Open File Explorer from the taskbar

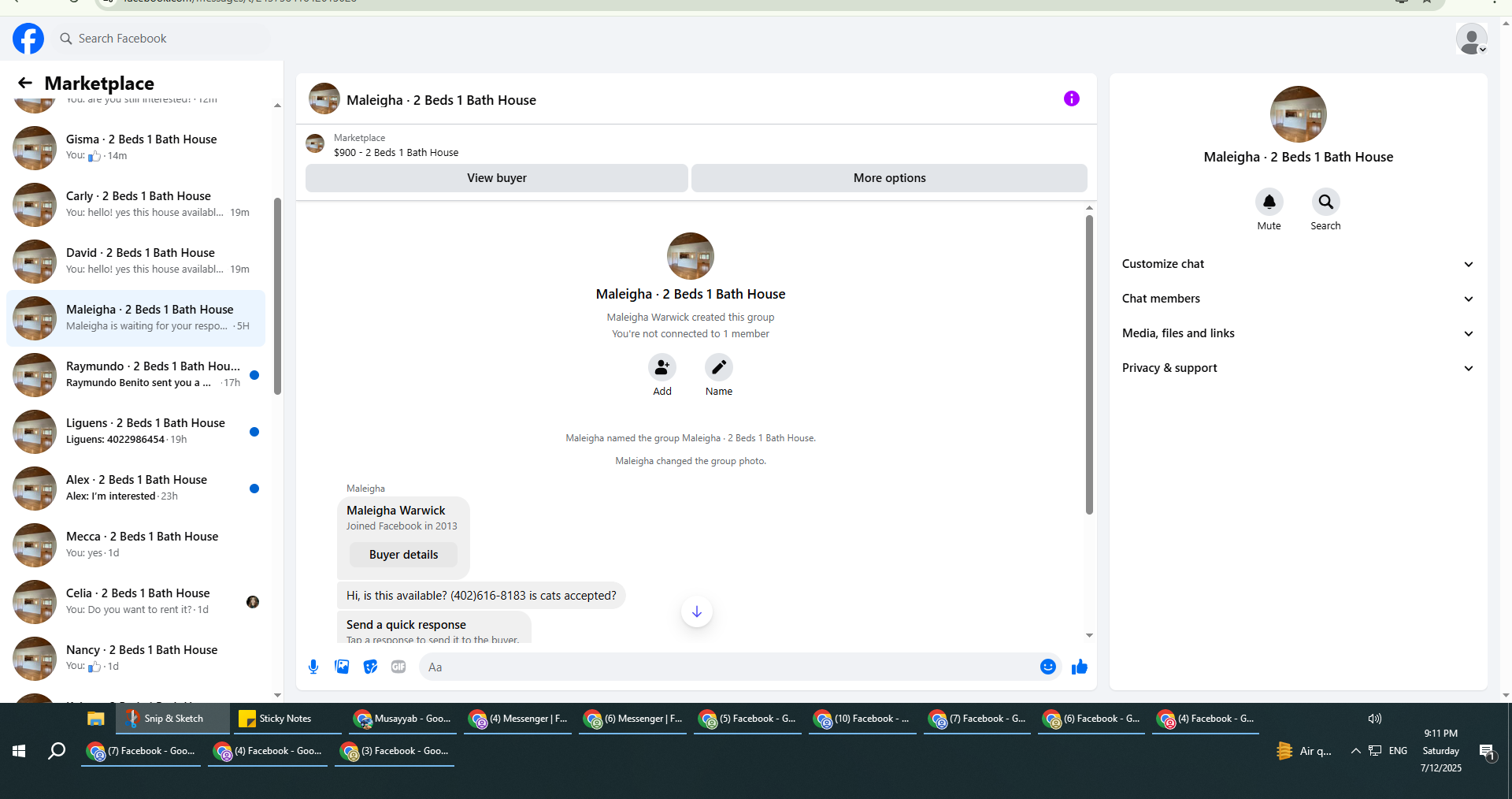(x=96, y=719)
